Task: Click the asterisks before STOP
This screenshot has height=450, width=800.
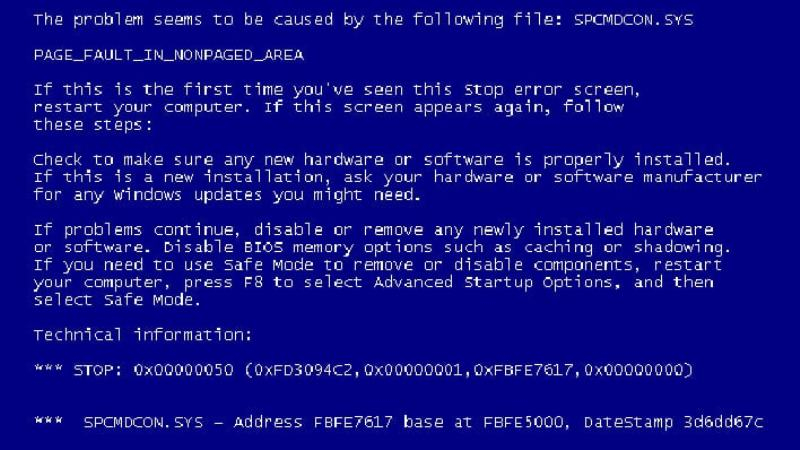Action: tap(48, 368)
